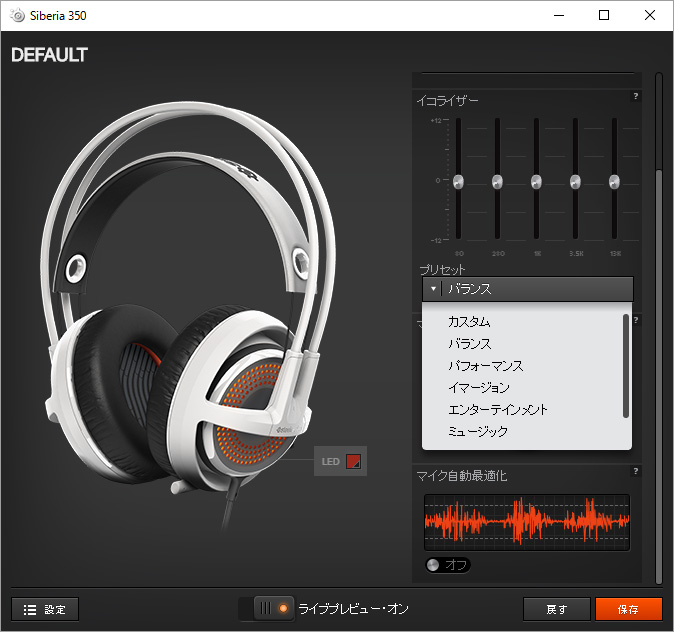
Task: Click the right settings panel scrollbar
Action: [659, 377]
